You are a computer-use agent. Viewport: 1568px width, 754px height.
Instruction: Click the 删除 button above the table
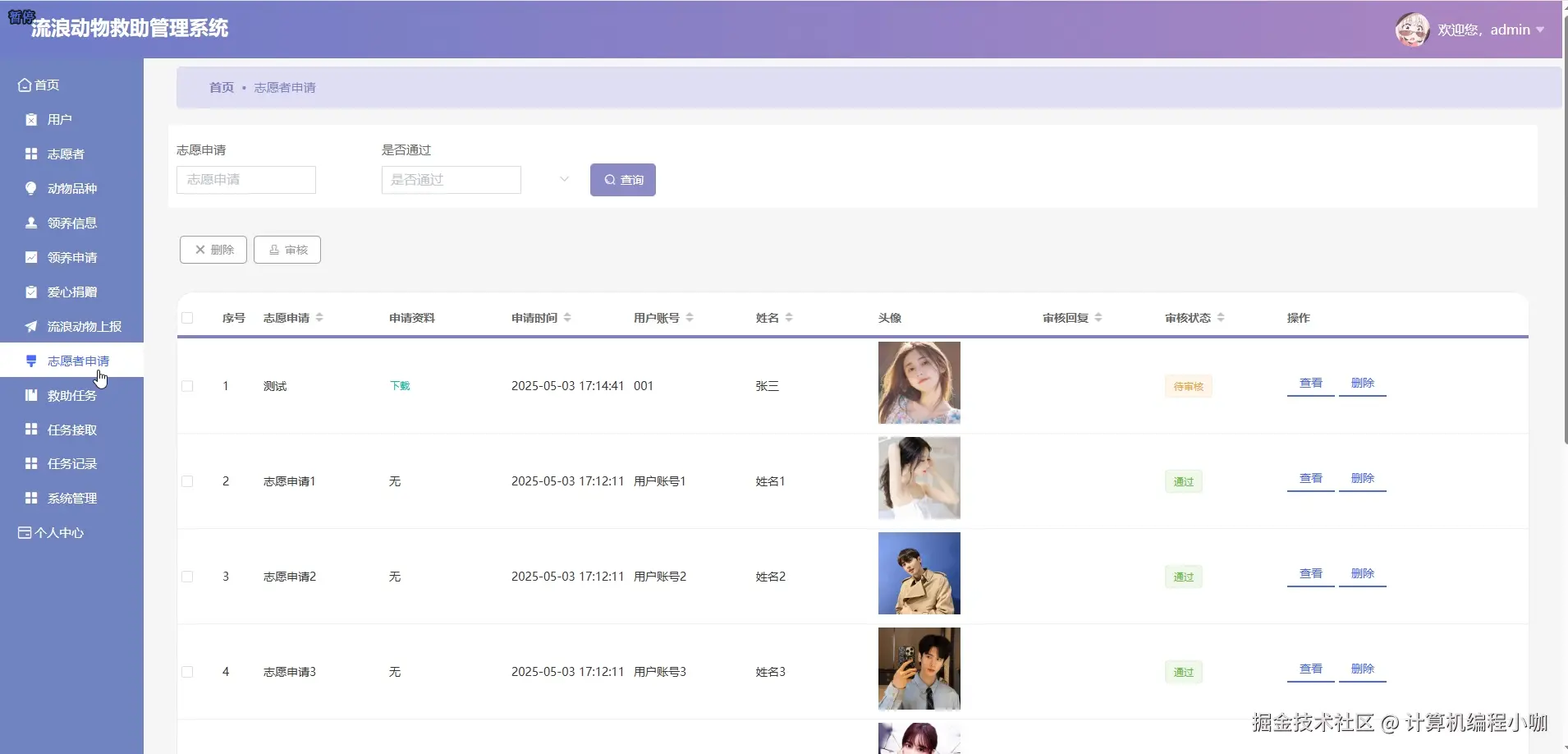[x=213, y=250]
